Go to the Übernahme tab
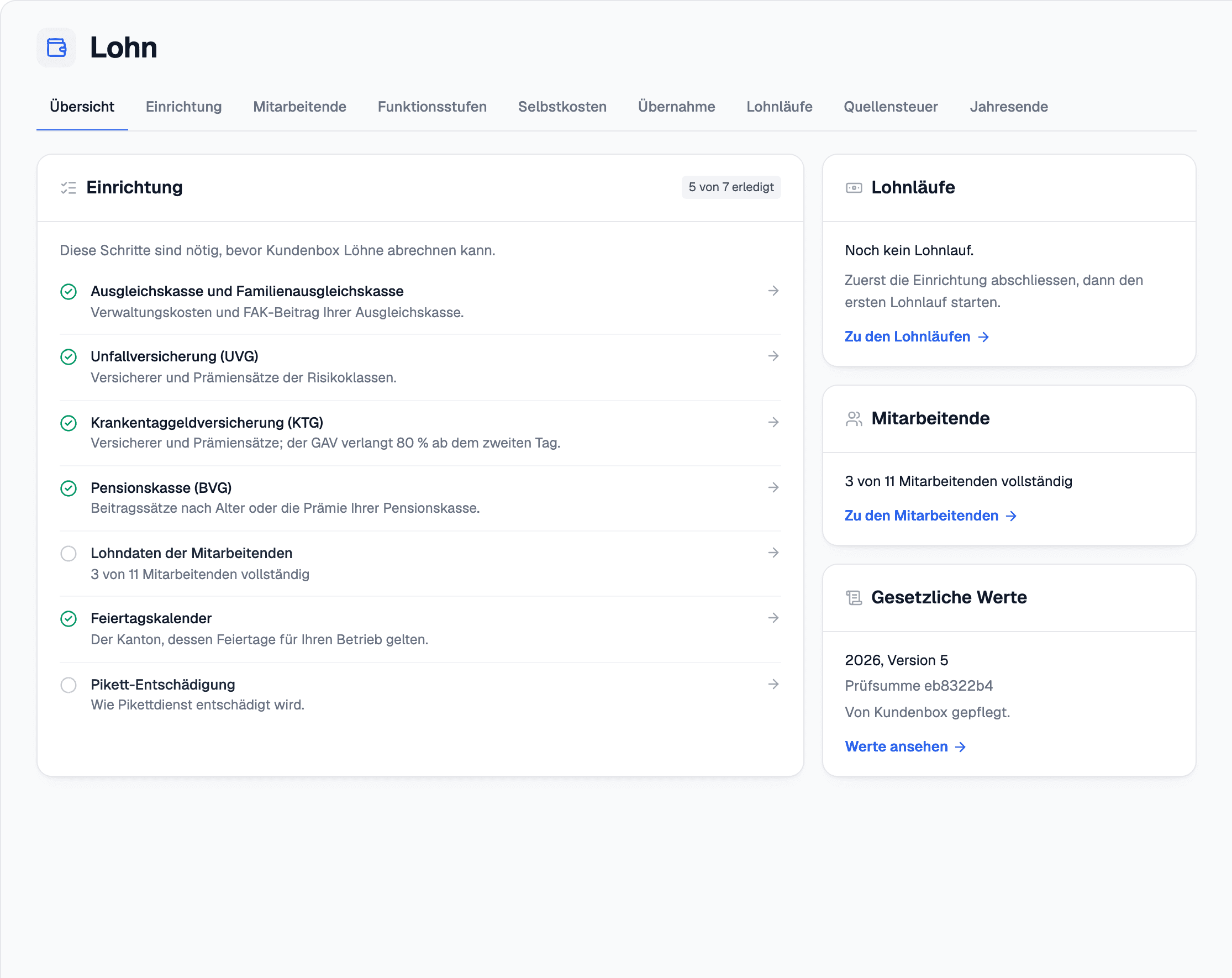1232x978 pixels. [x=677, y=107]
